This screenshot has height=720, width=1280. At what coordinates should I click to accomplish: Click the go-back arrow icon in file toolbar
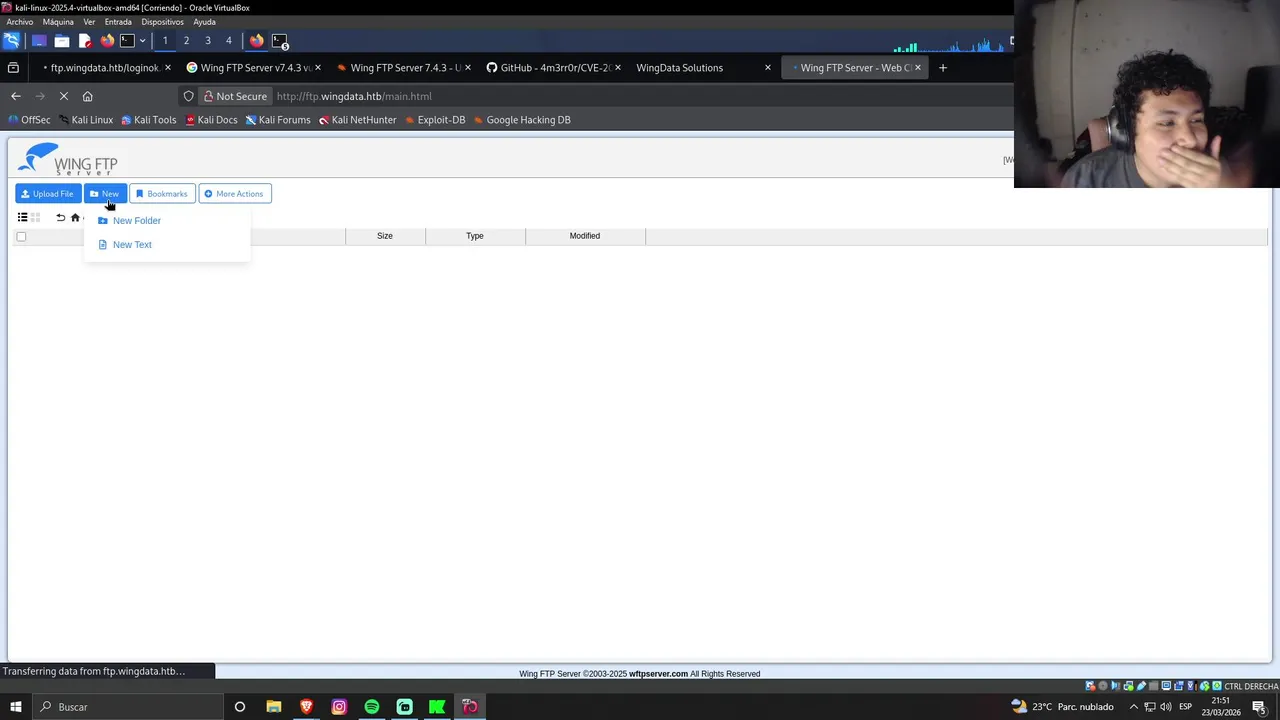[x=60, y=217]
